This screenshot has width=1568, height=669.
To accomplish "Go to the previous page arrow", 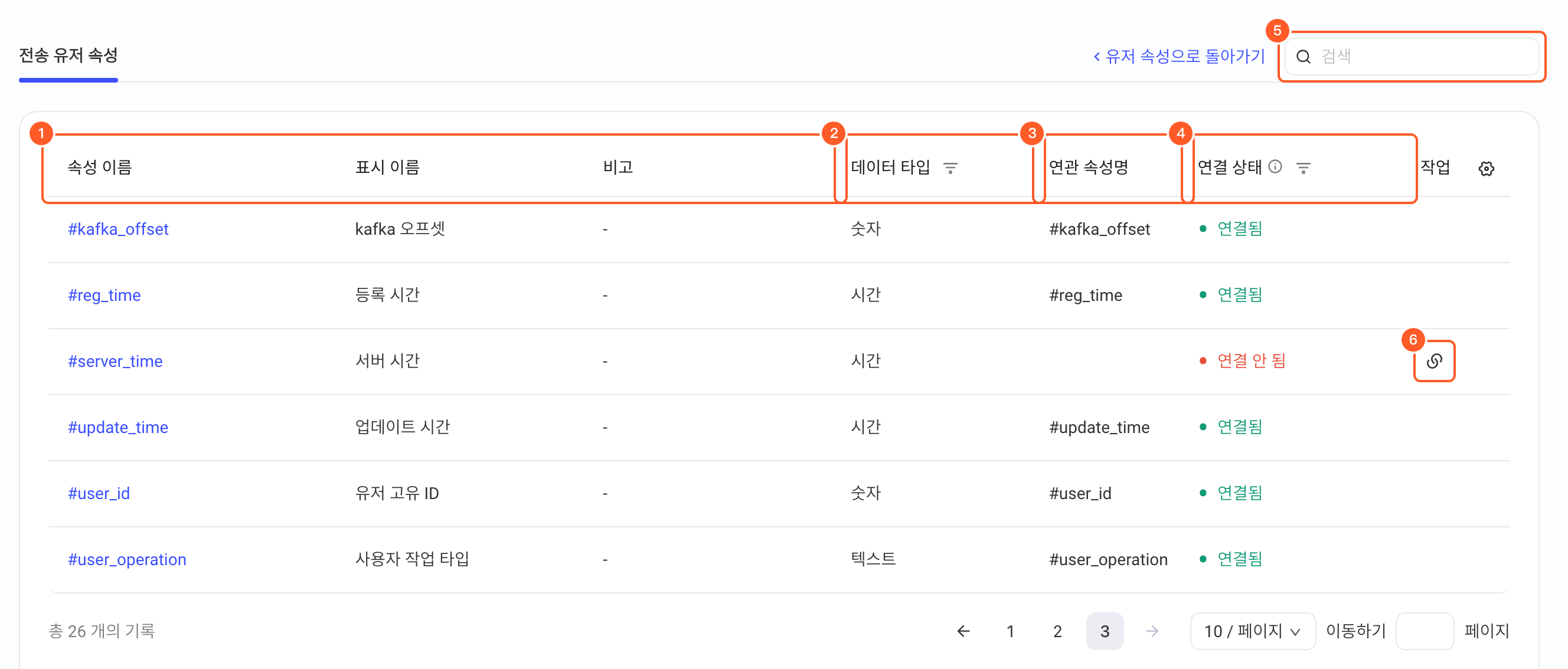I will click(x=963, y=631).
